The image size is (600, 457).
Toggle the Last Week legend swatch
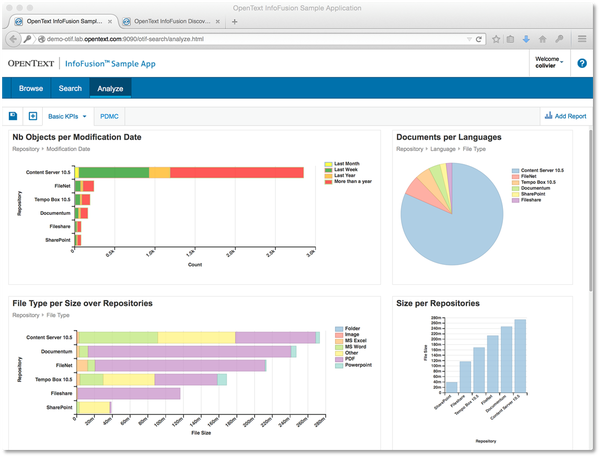(x=328, y=170)
